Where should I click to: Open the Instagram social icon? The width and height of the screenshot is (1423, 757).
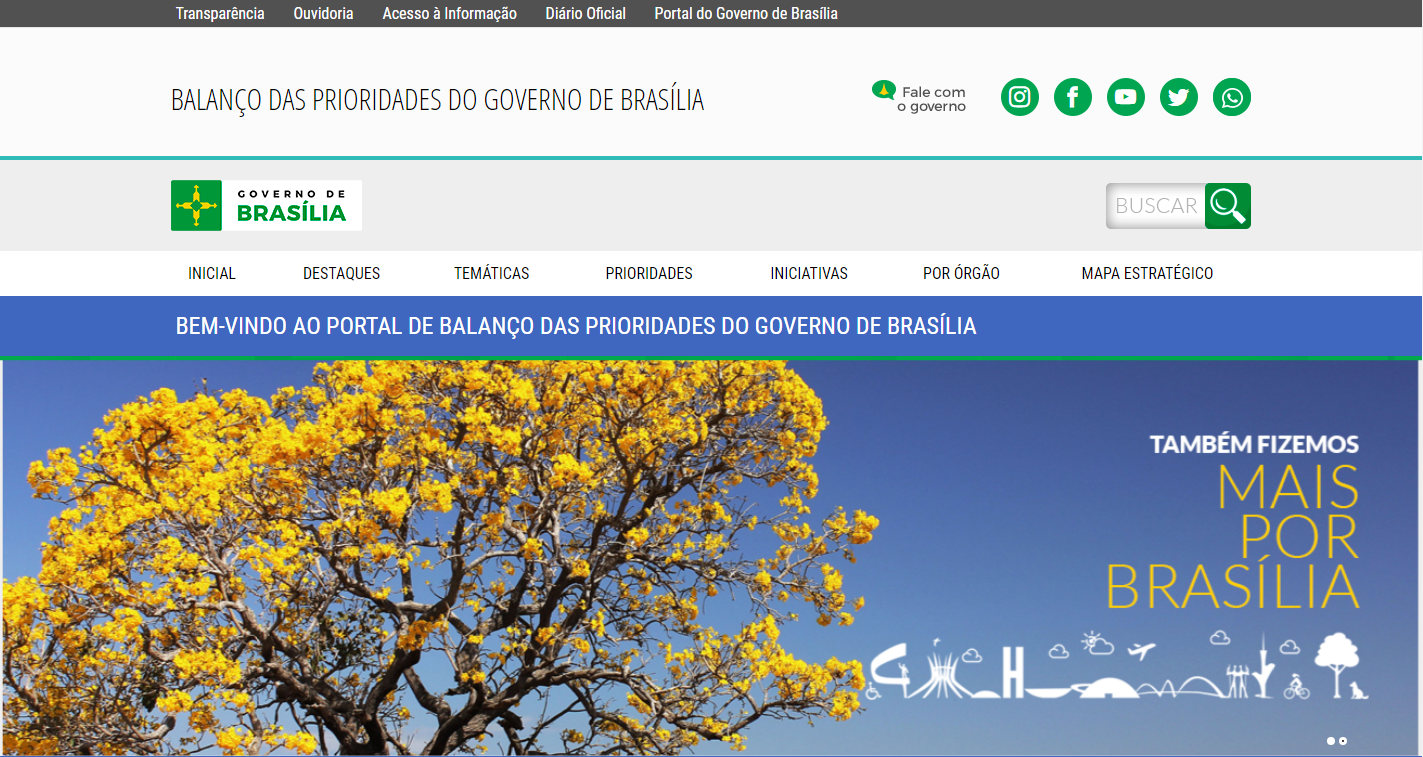pyautogui.click(x=1020, y=97)
